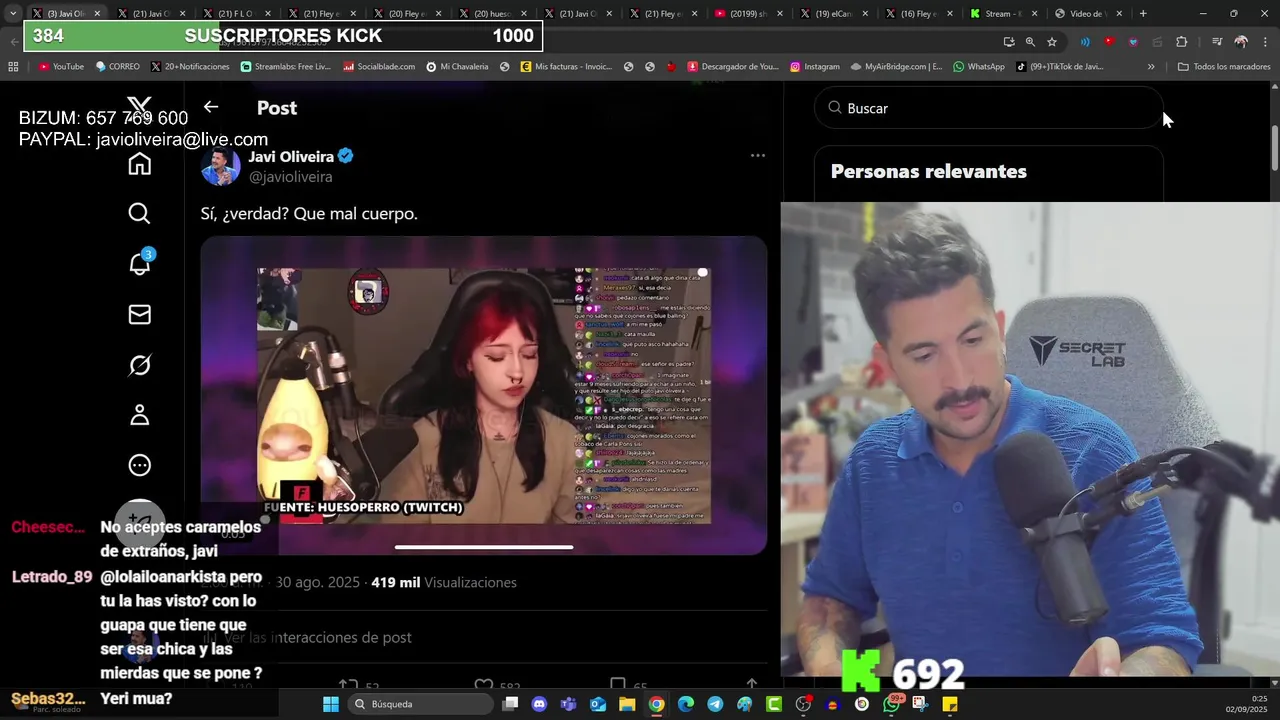1280x720 pixels.
Task: Open the Grok icon in X sidebar
Action: click(x=139, y=365)
